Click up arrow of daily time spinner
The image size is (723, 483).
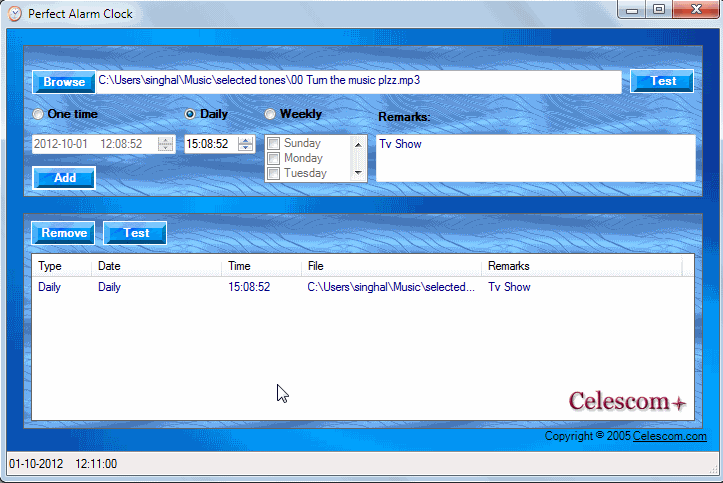(x=246, y=140)
